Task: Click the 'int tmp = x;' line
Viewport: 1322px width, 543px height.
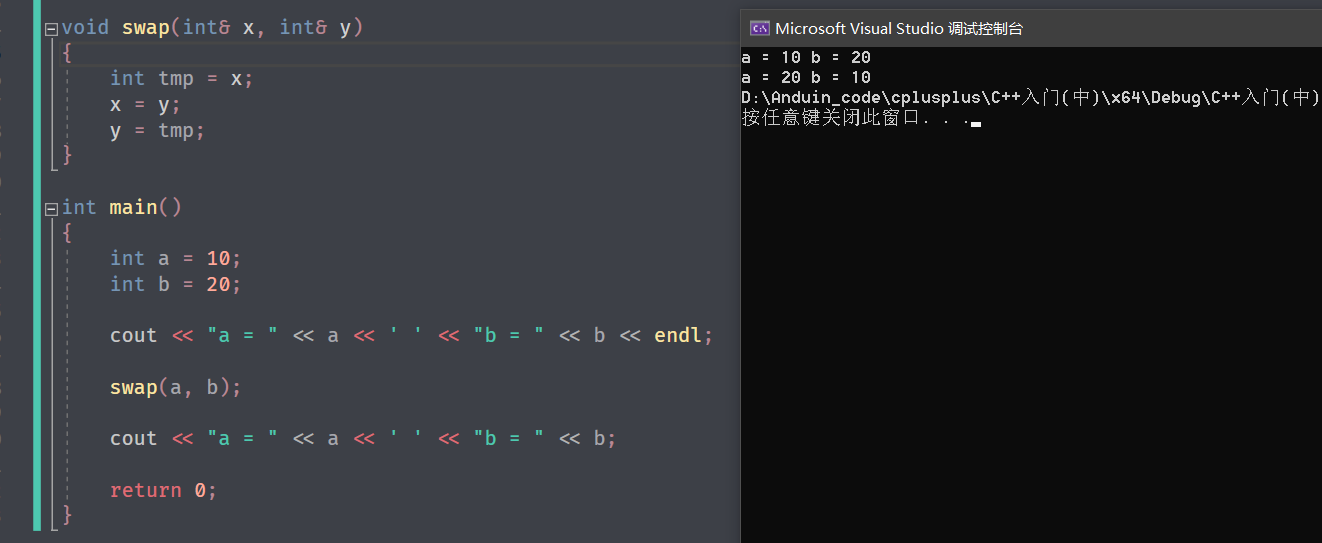Action: point(182,79)
